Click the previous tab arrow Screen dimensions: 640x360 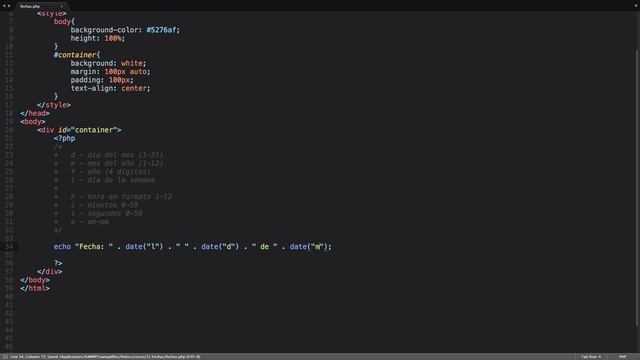pos(4,6)
